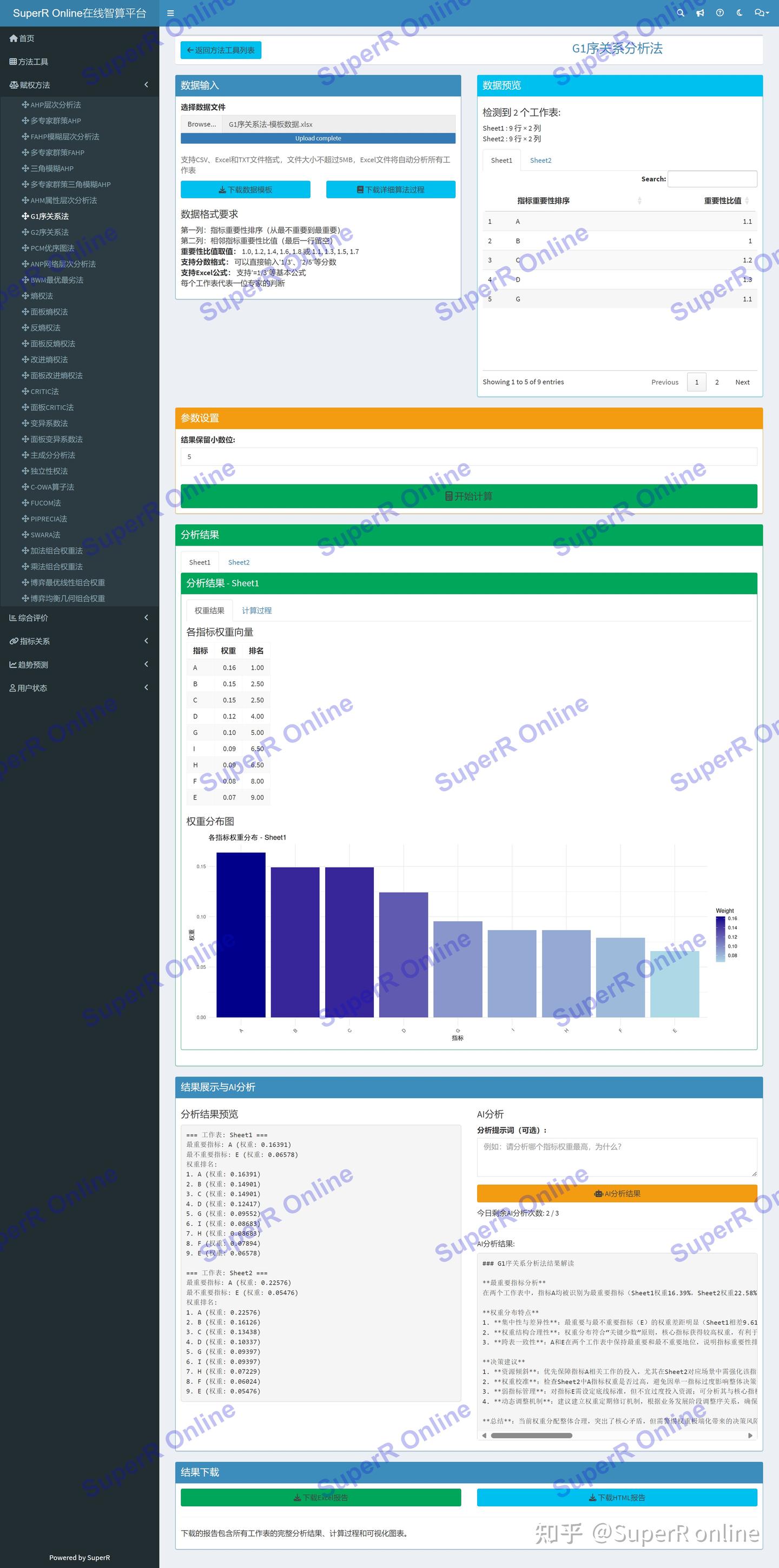Click the dark blue bar for indicator A
This screenshot has width=779, height=1568.
click(x=241, y=935)
